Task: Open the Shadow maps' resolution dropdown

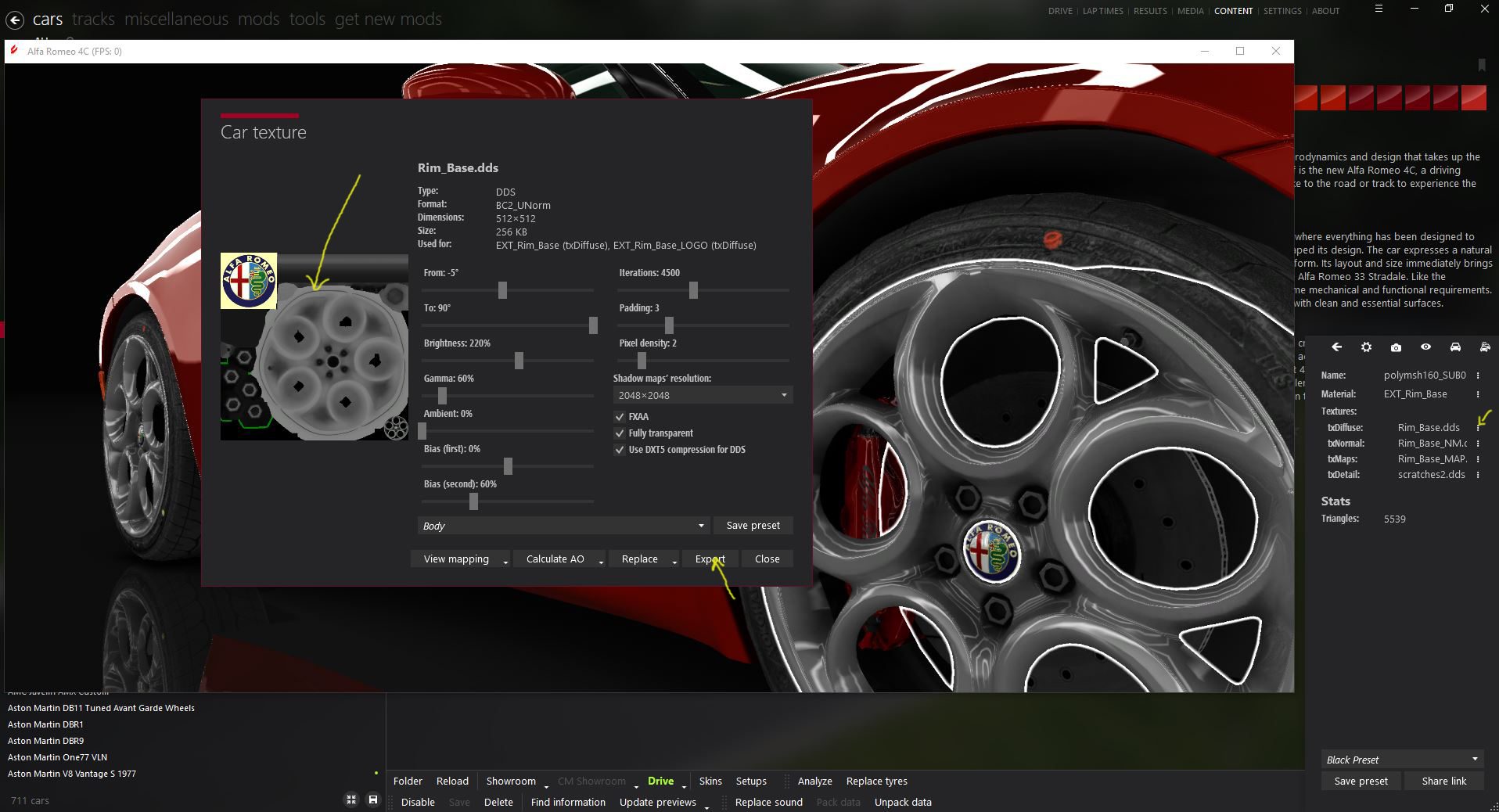Action: (x=702, y=395)
